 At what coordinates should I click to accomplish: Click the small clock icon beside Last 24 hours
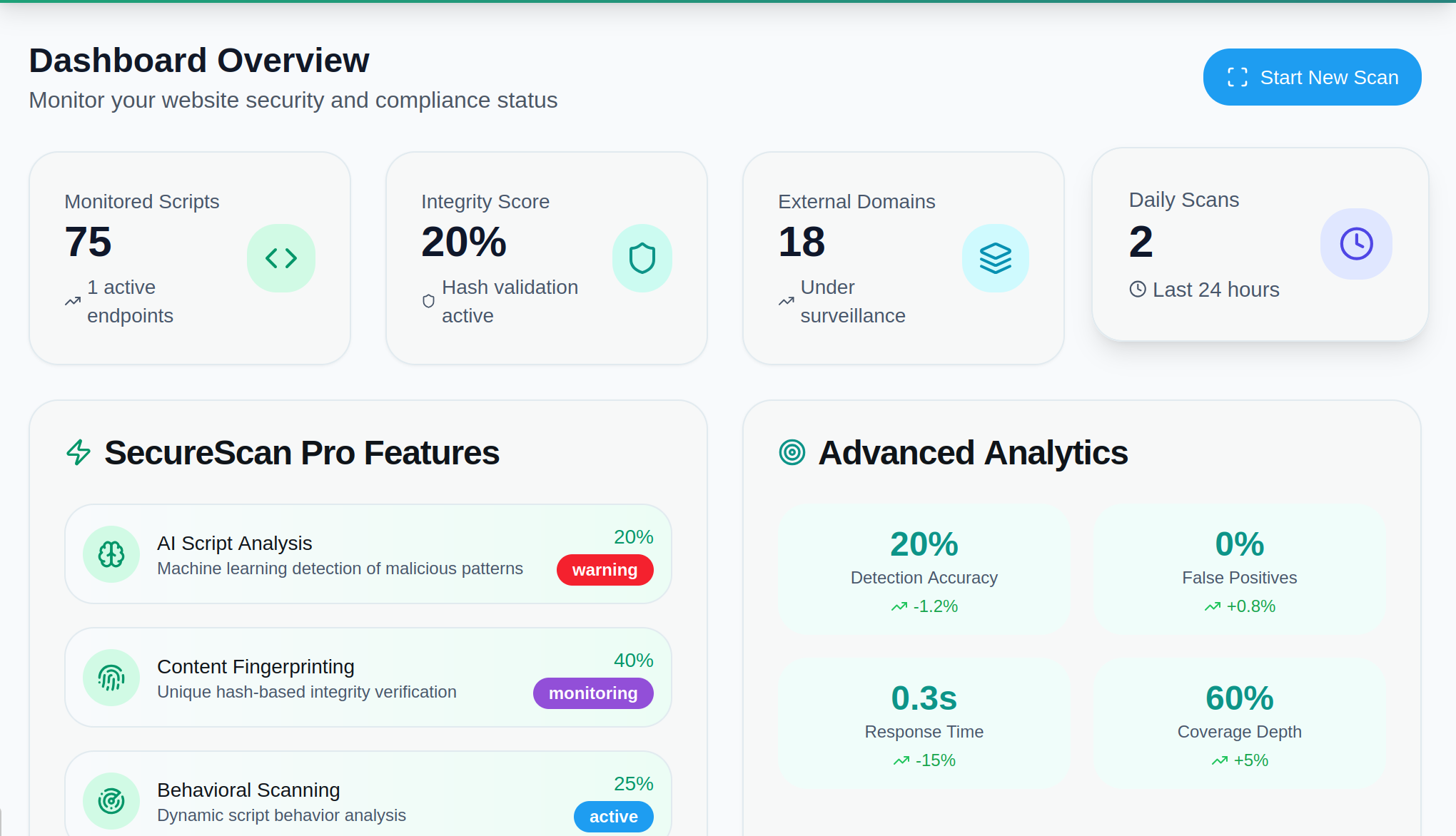pos(1138,290)
